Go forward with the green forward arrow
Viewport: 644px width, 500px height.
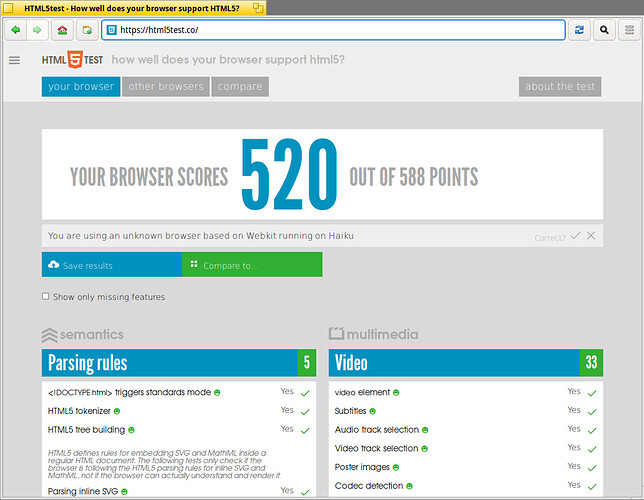point(37,30)
